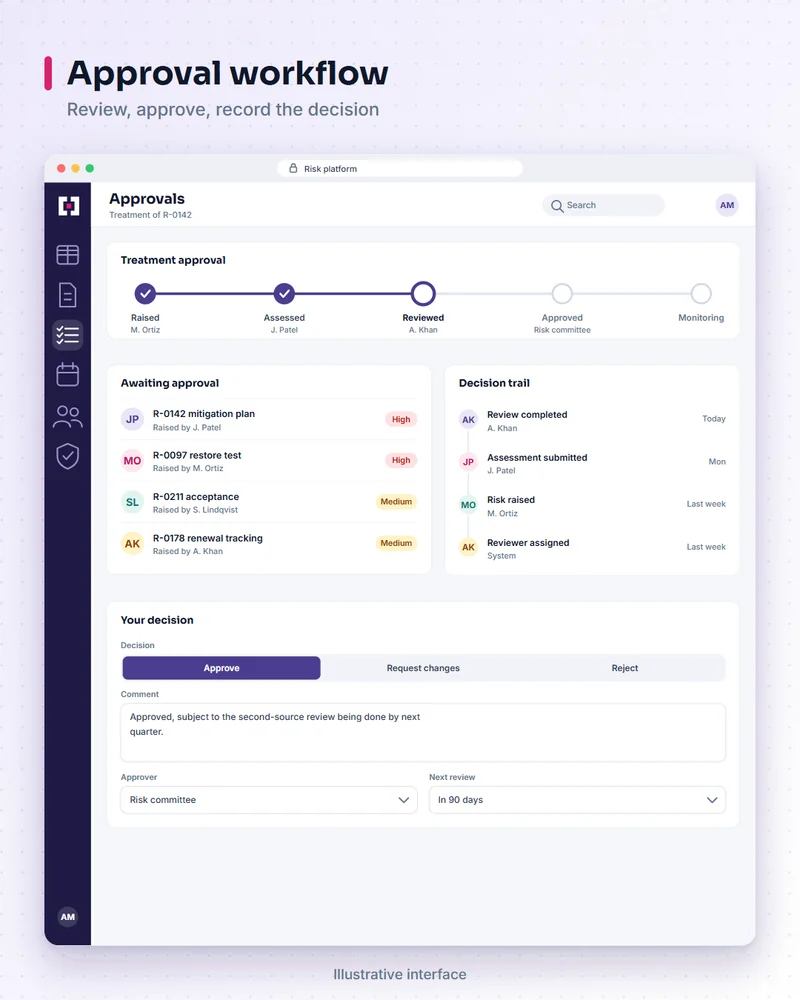Open R-0211 acceptance item
The image size is (800, 1000).
coord(269,503)
